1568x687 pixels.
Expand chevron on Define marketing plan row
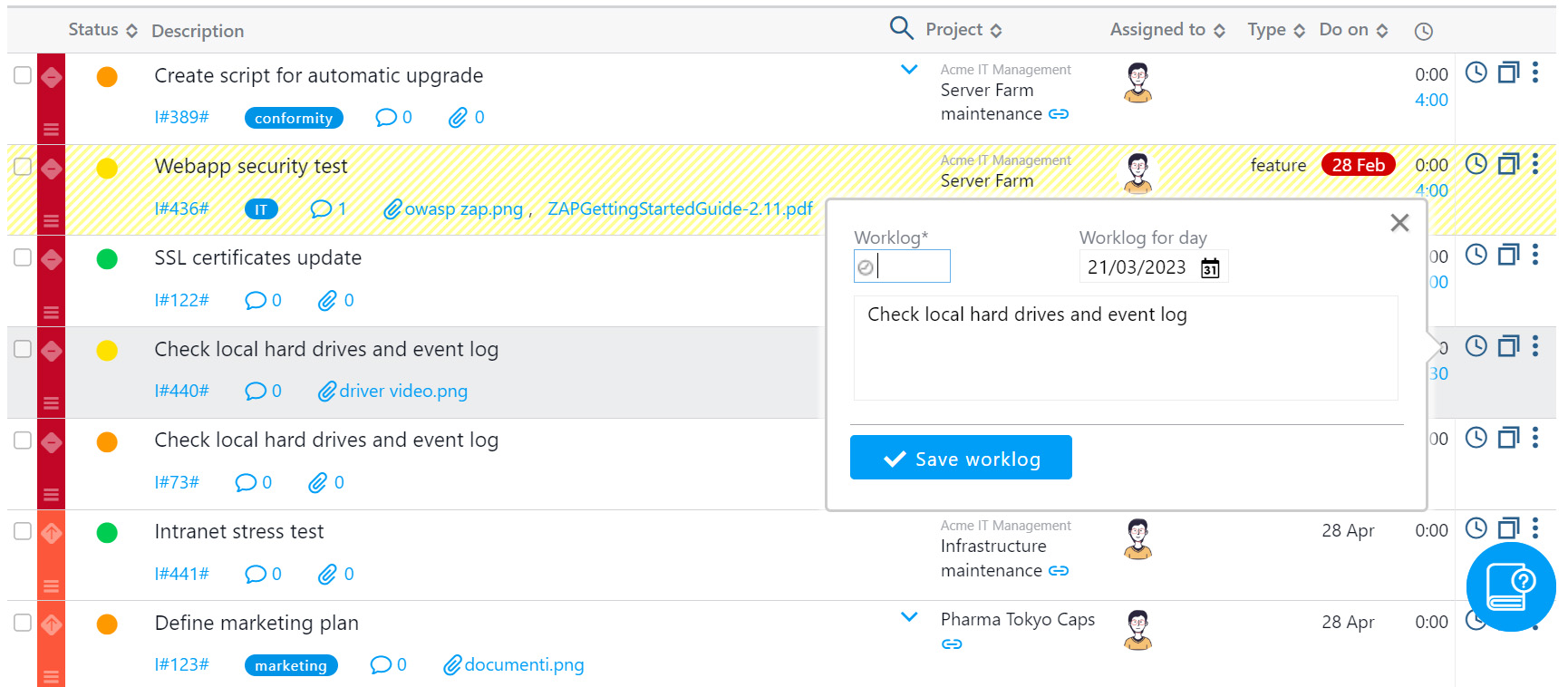coord(909,617)
